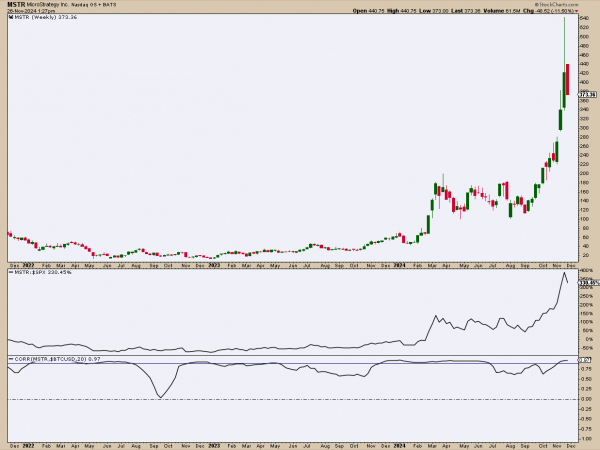Click the tall green candle wick reaching 540
This screenshot has width=600, height=450.
pos(564,44)
